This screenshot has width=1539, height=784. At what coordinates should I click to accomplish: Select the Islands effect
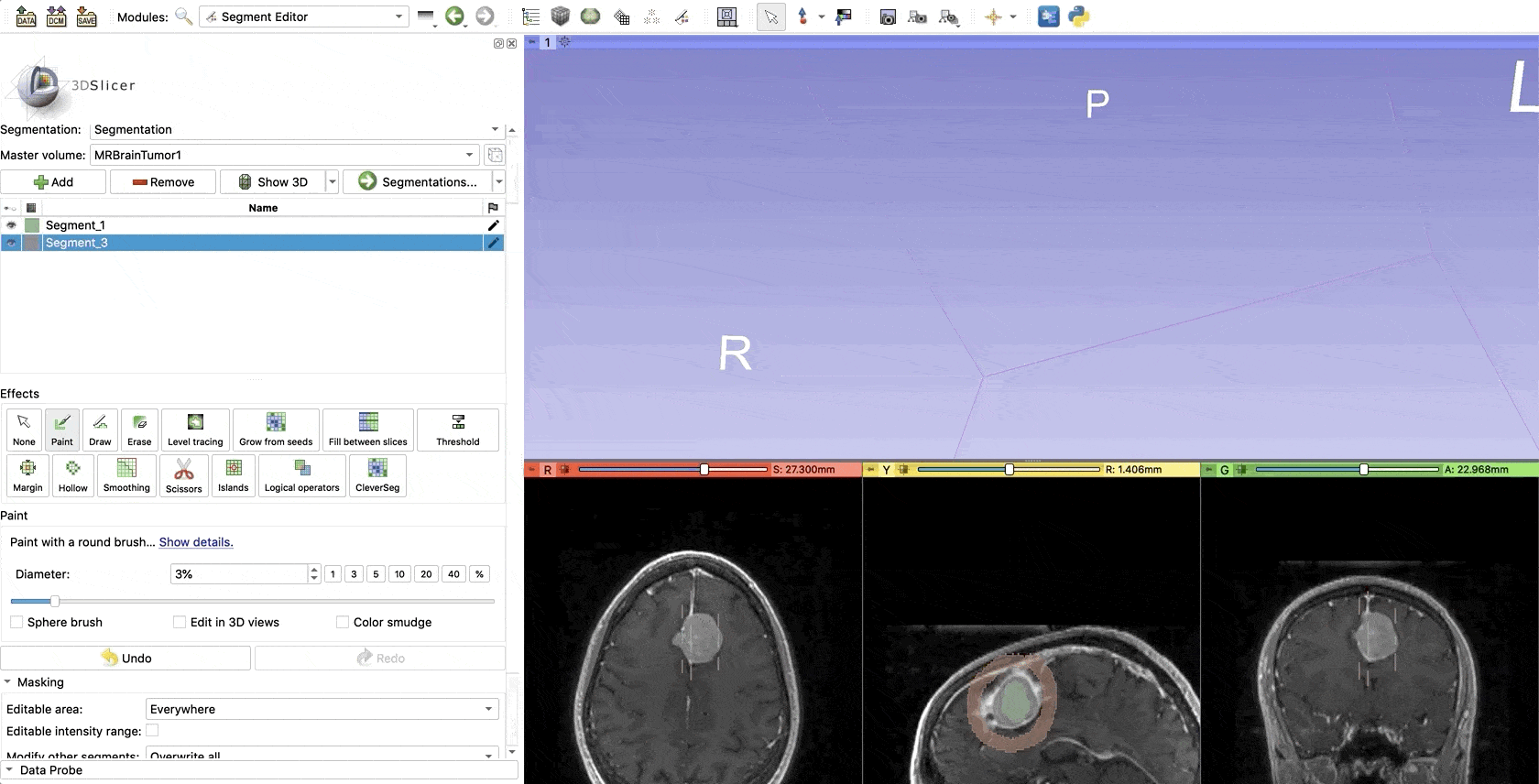coord(234,475)
